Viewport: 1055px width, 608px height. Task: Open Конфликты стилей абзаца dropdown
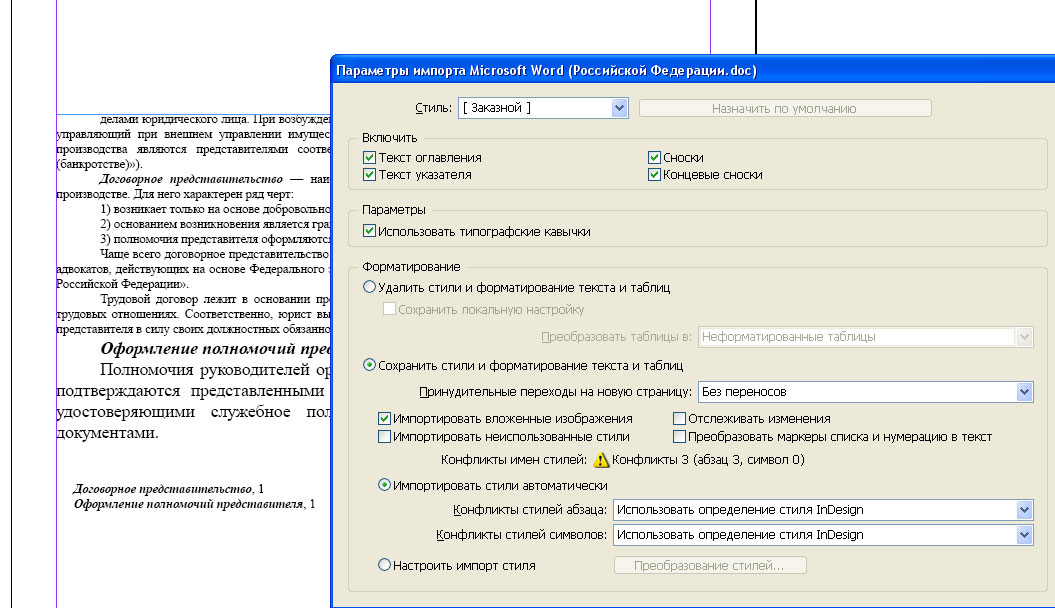(823, 510)
